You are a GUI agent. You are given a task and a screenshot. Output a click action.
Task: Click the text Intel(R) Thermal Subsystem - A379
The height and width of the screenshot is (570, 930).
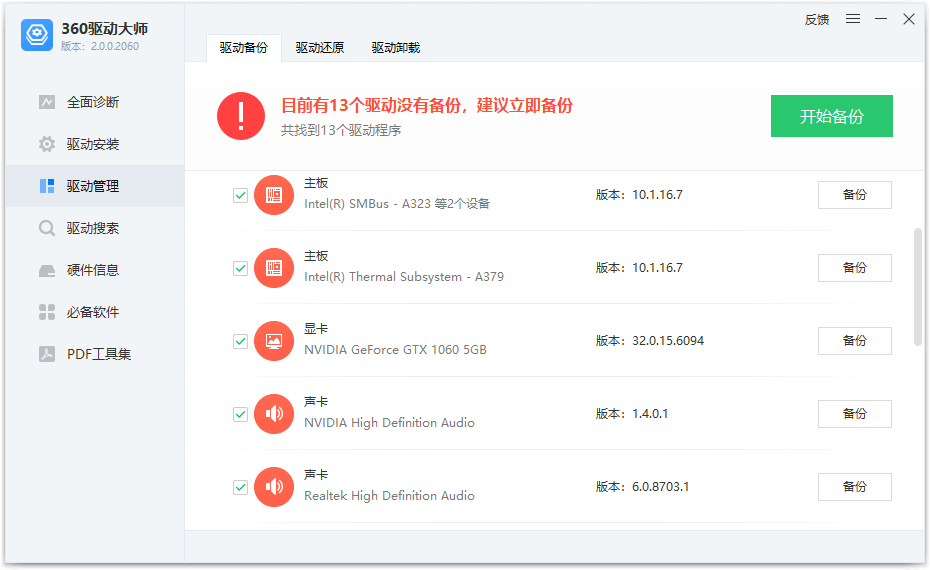tap(404, 277)
